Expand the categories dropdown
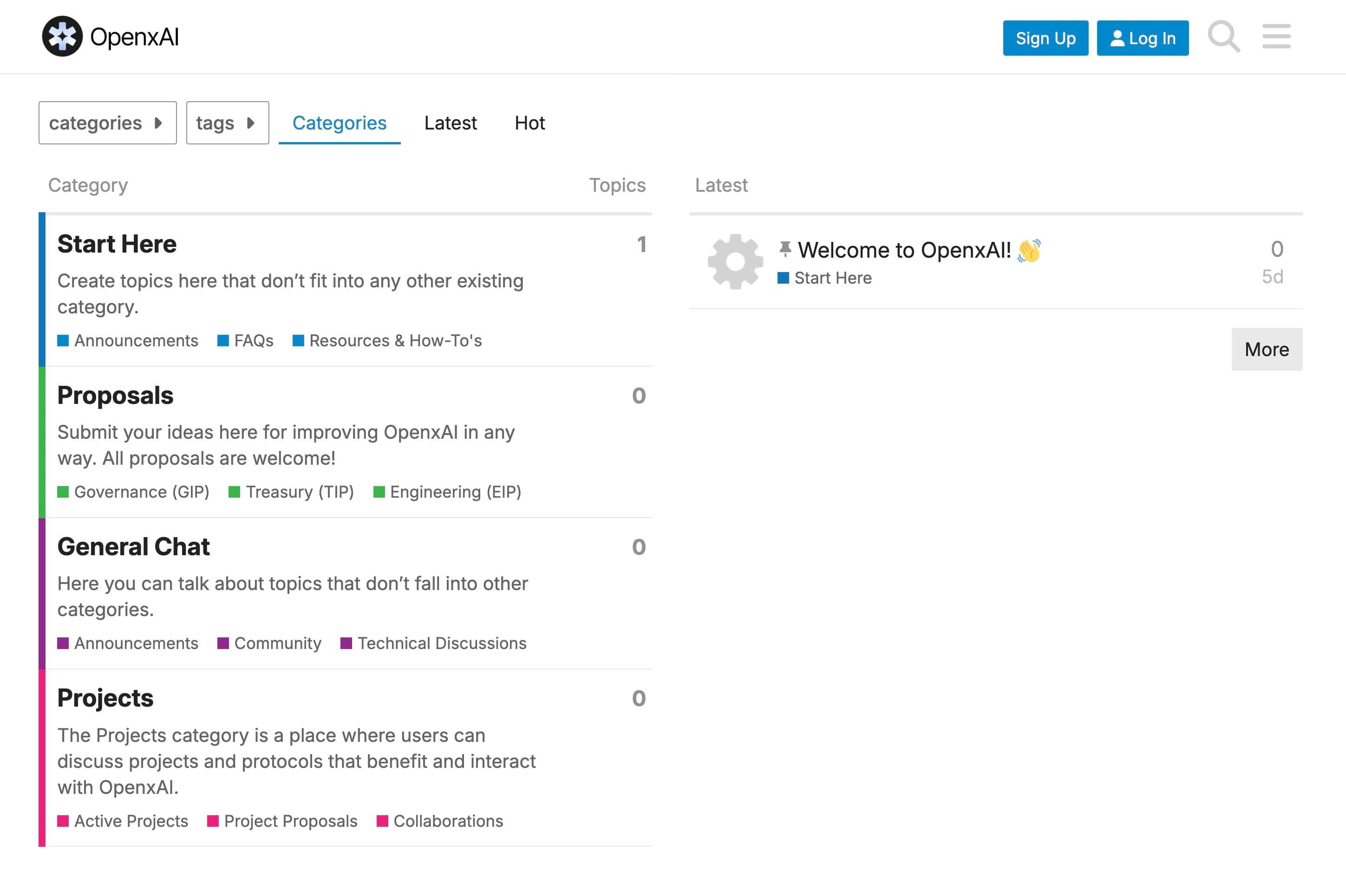 107,123
